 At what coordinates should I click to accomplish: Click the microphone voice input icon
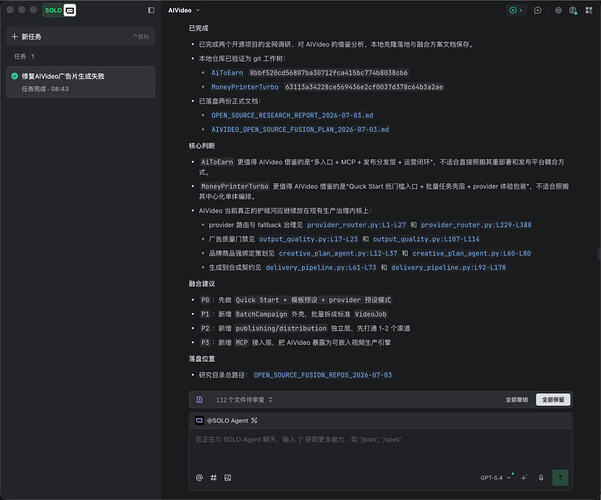click(541, 478)
